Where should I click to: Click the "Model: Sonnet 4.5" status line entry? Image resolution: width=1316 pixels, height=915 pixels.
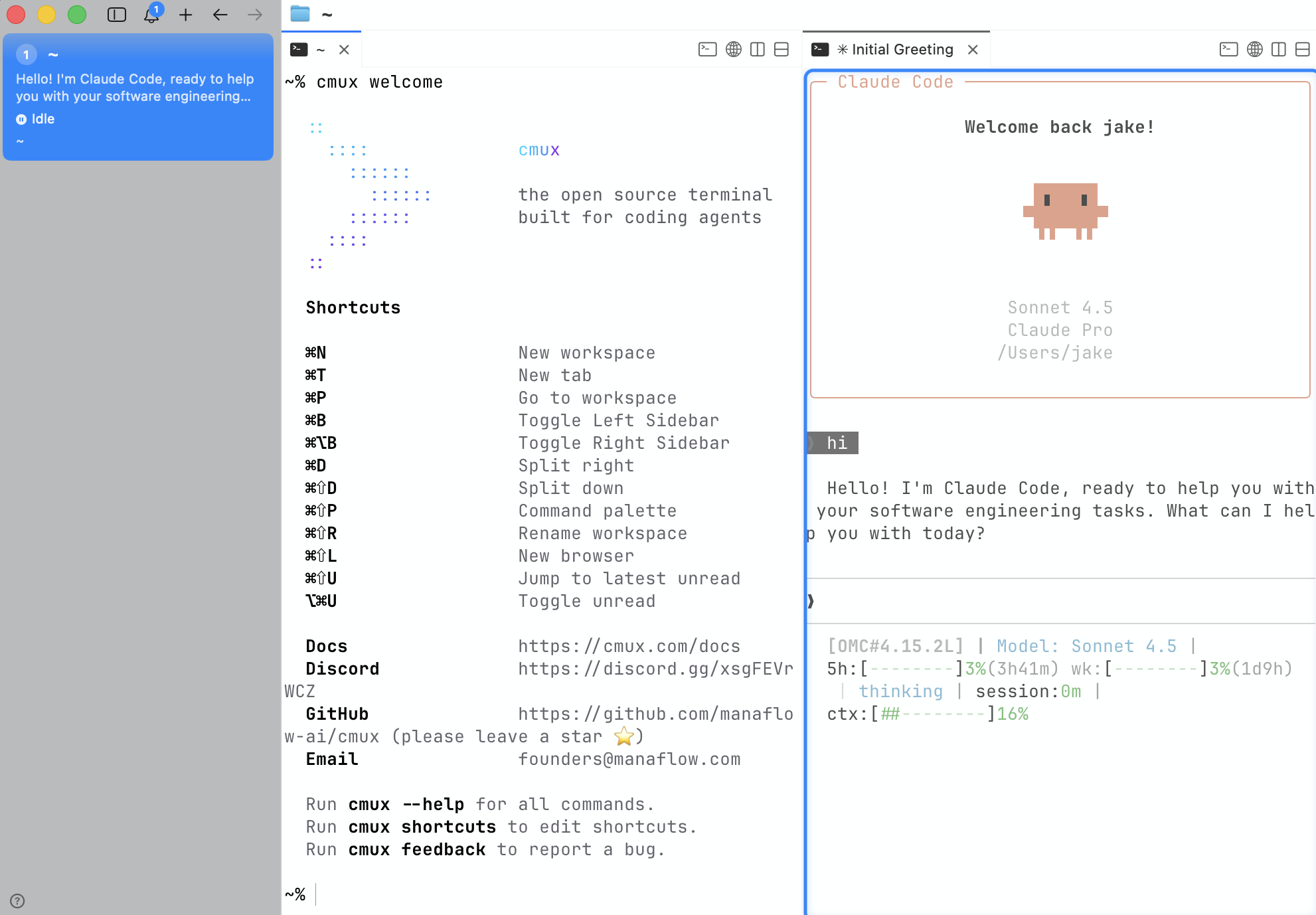point(1086,646)
